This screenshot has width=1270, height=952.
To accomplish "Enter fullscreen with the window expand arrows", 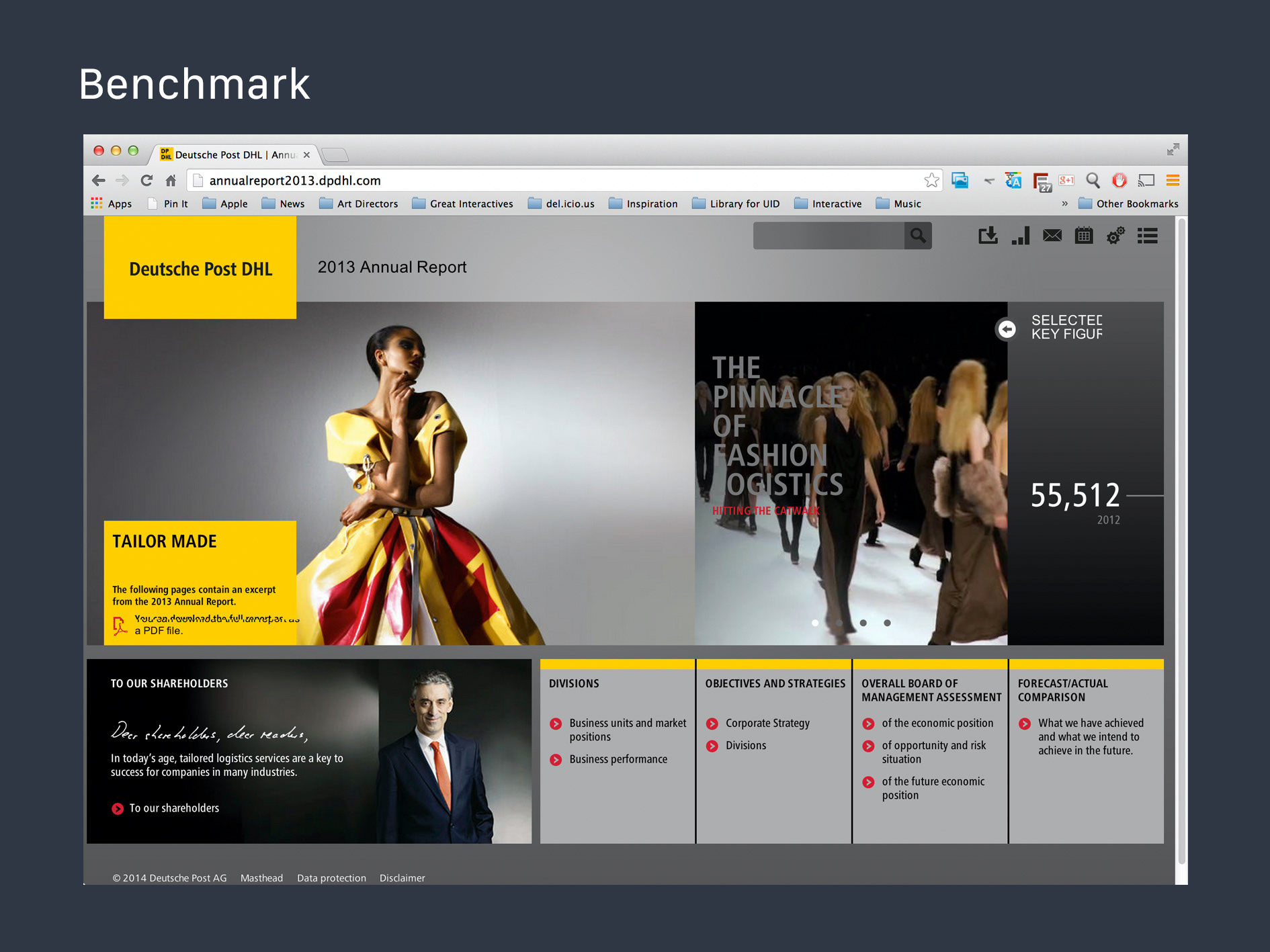I will pos(1173,149).
